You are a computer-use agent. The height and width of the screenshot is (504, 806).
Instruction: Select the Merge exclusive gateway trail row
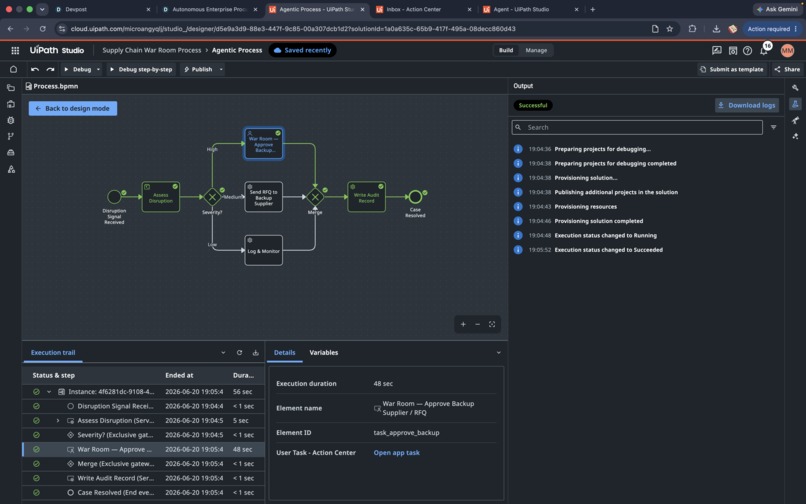click(143, 464)
